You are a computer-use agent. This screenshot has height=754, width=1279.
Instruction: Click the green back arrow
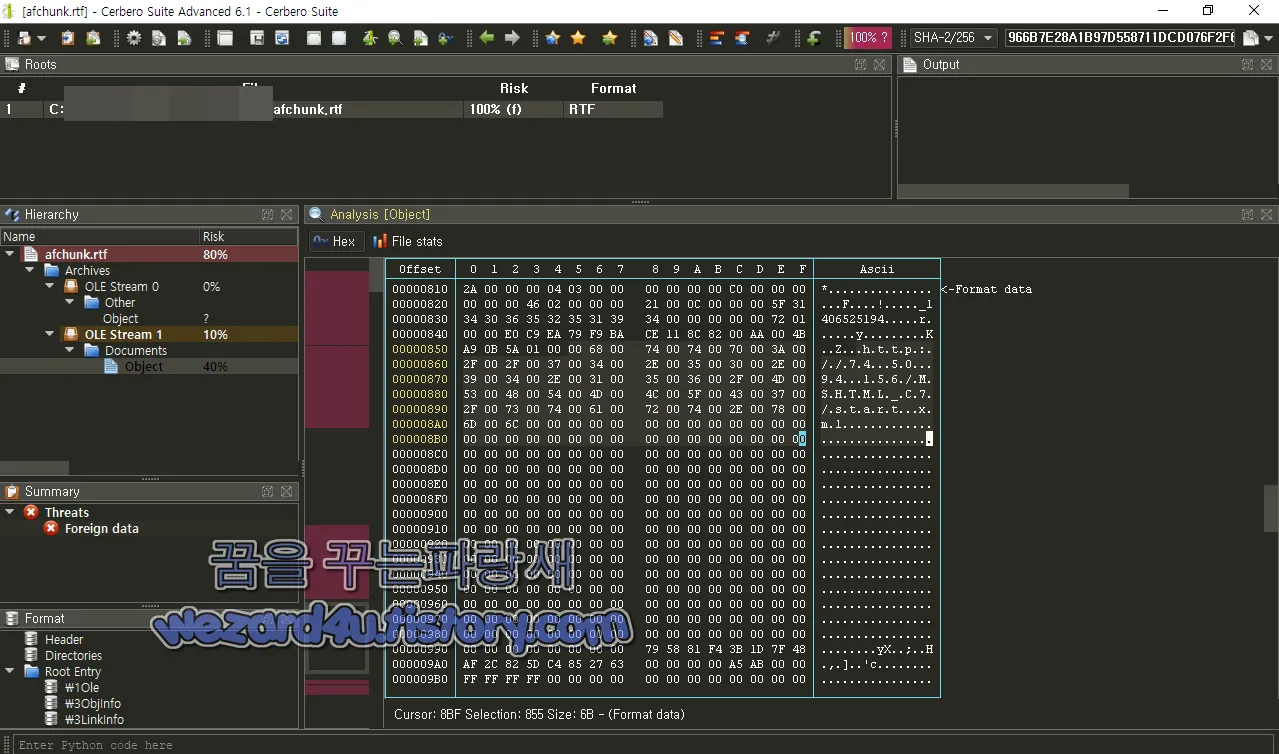486,38
